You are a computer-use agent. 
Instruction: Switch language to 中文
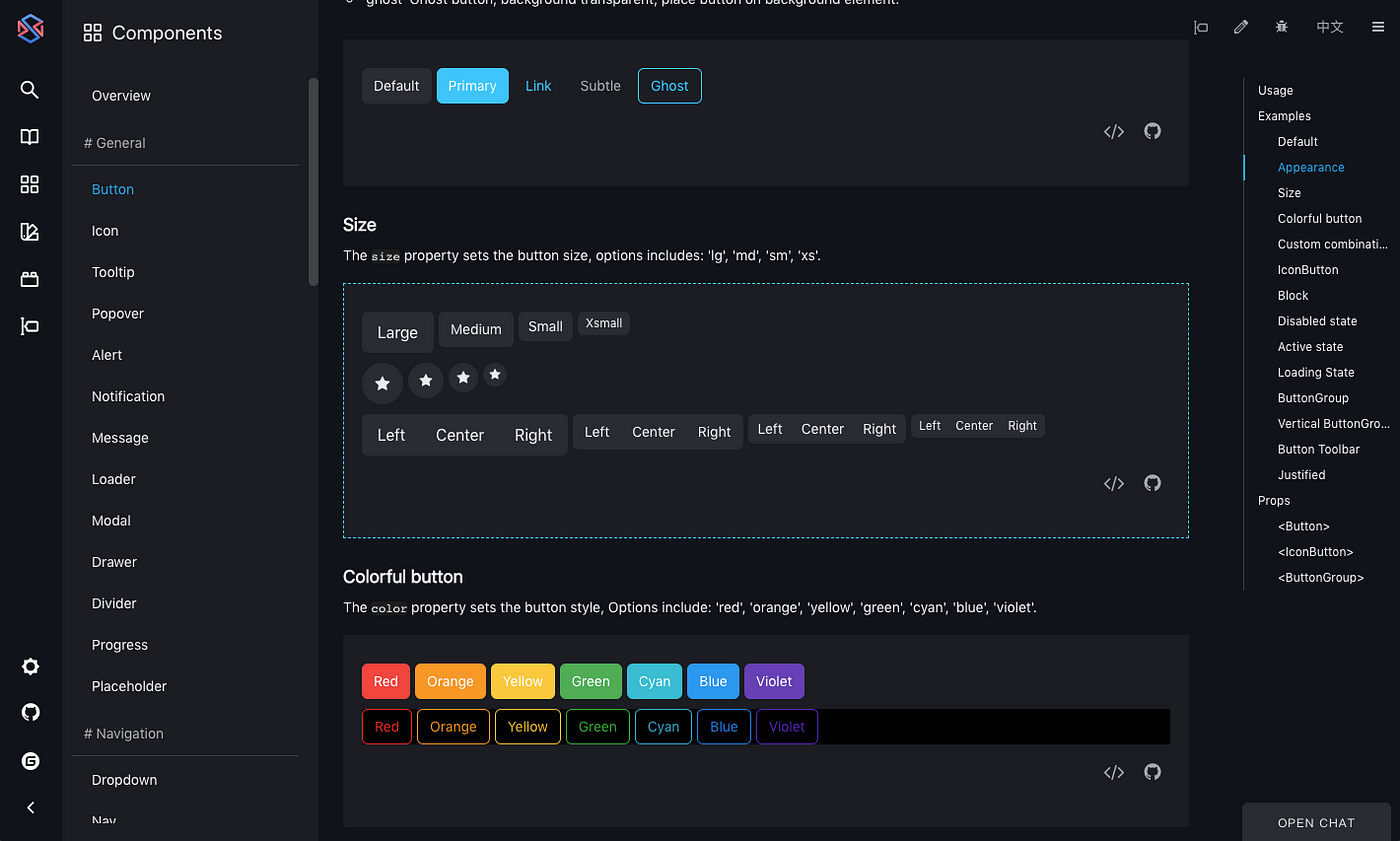[x=1330, y=27]
